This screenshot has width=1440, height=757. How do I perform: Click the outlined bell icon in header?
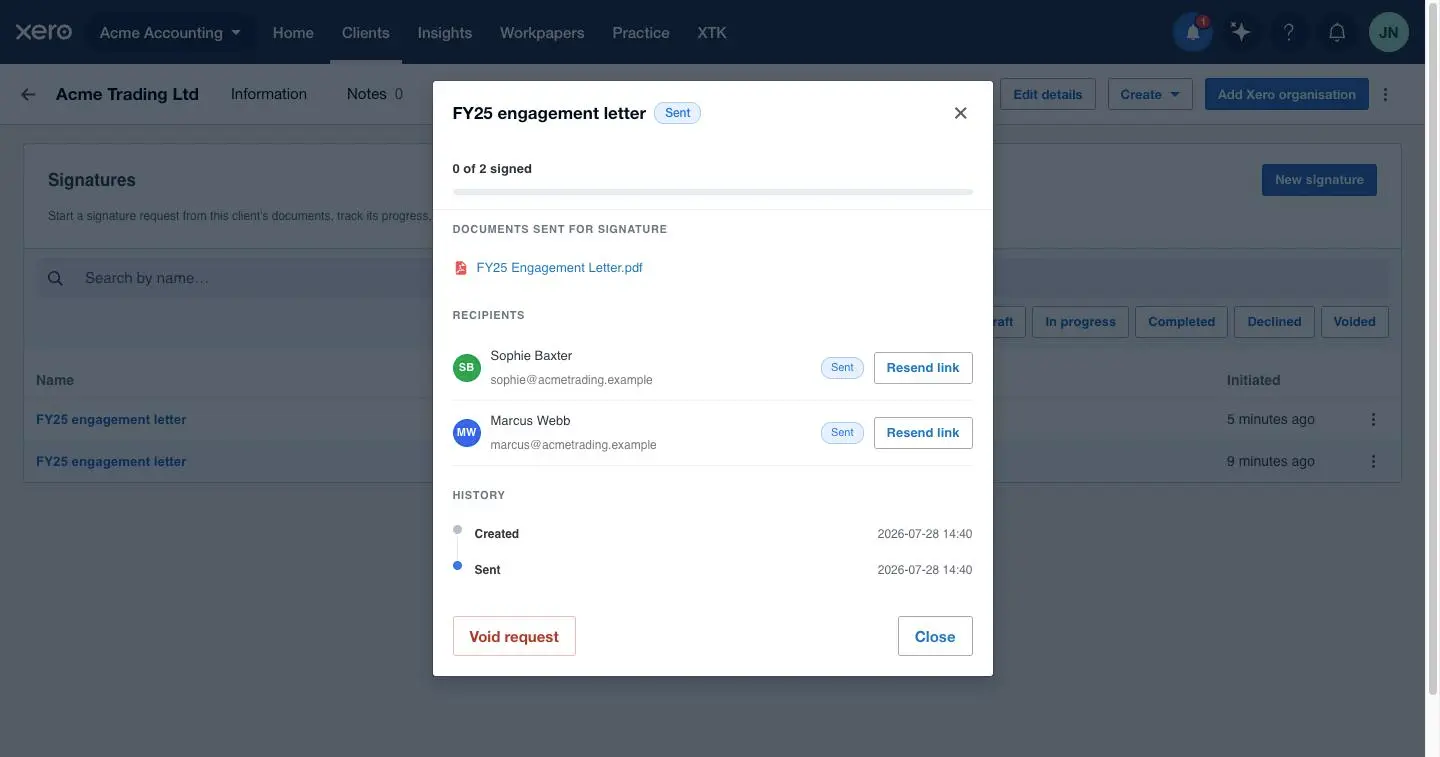1337,32
